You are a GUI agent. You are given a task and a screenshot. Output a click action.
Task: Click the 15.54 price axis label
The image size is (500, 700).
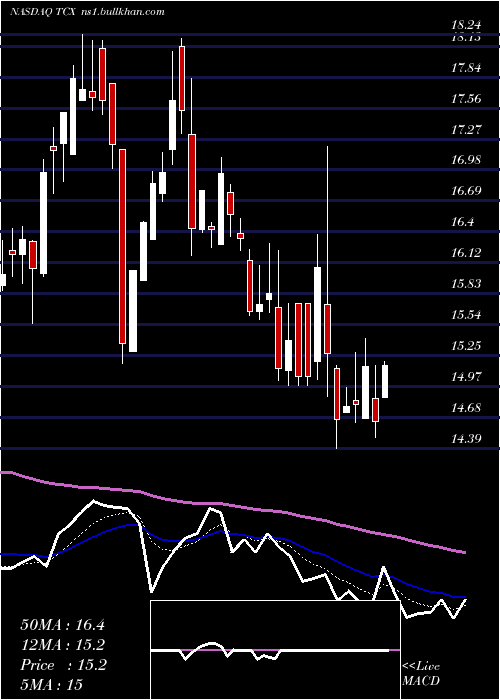[x=466, y=315]
